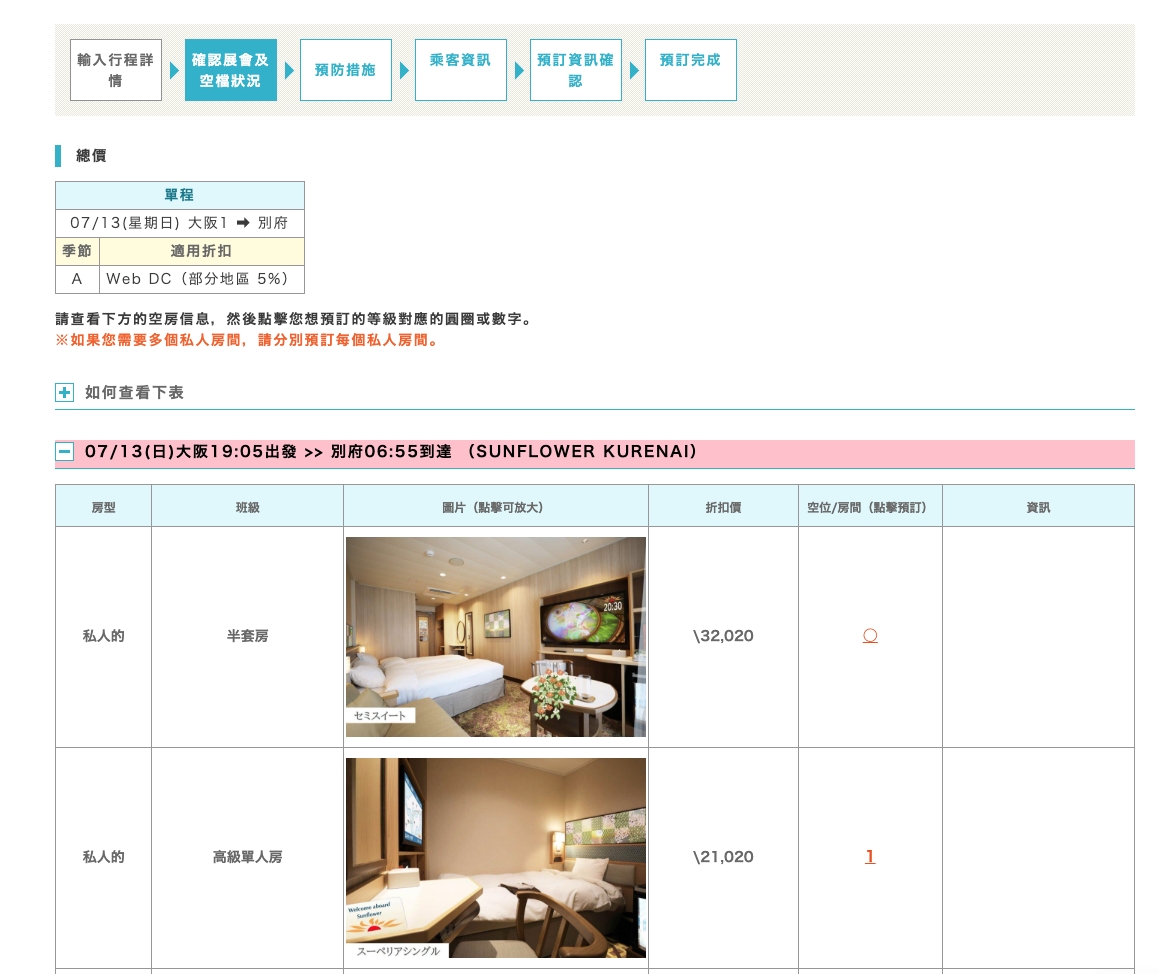Click the arrow icon between 大阪1 and 別府
1158x974 pixels.
[243, 222]
